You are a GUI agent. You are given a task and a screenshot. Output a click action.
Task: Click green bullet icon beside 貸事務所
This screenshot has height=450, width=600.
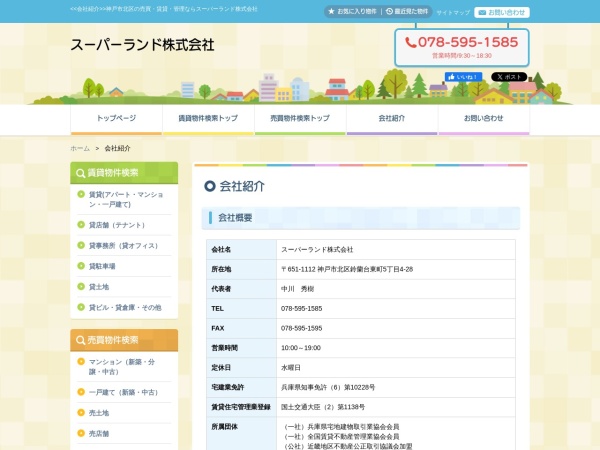[81, 245]
